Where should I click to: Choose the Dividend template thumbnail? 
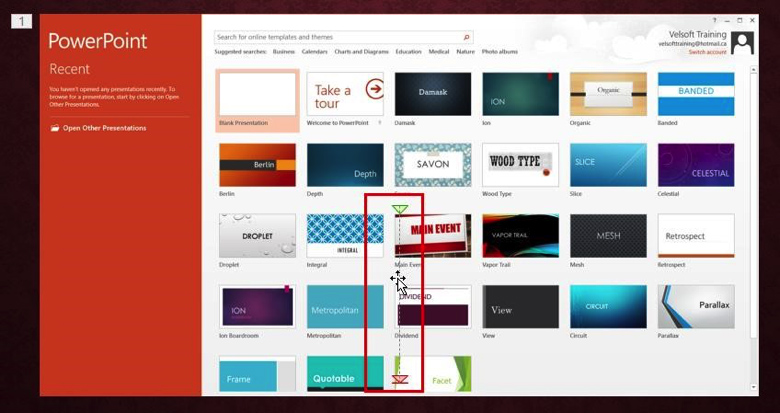433,307
